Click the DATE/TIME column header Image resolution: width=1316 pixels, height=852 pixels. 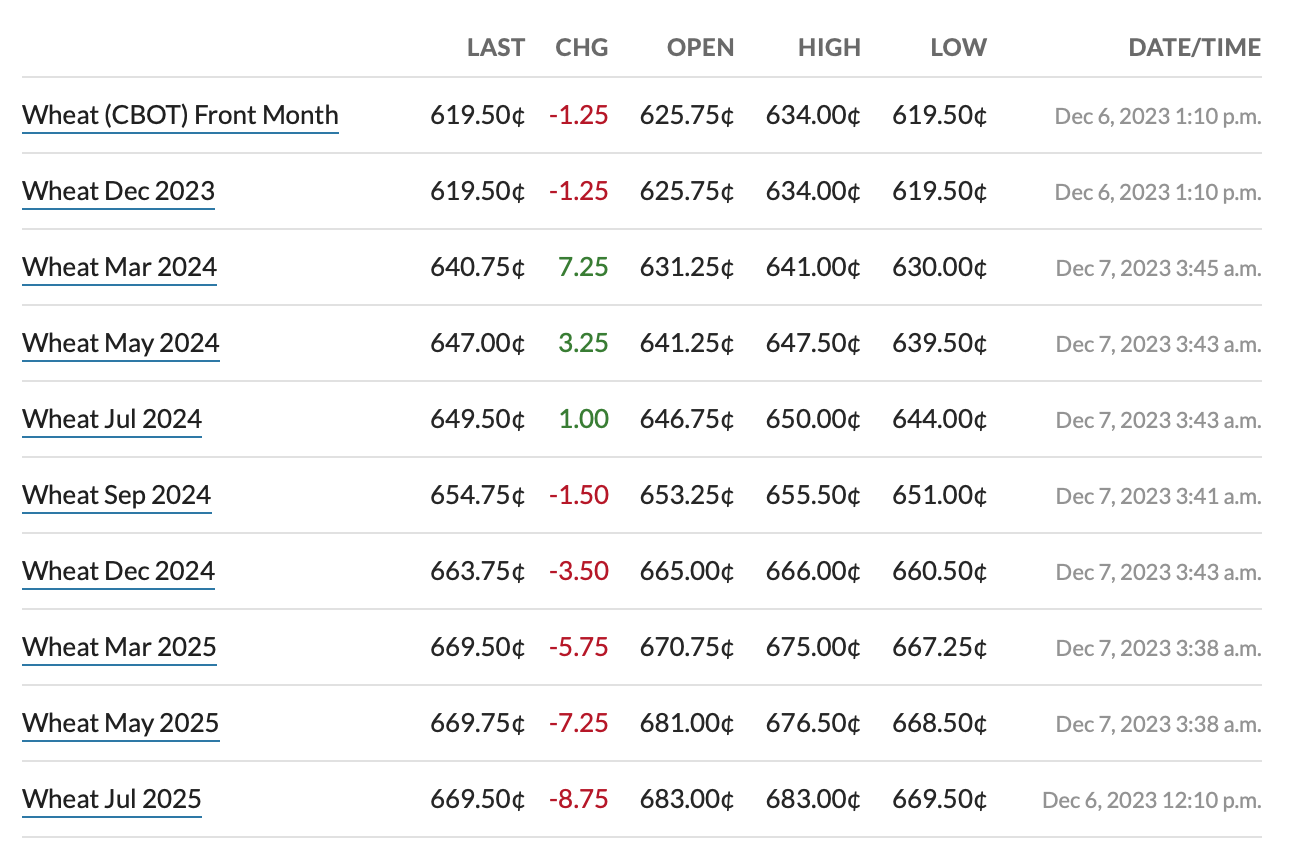pos(1195,47)
